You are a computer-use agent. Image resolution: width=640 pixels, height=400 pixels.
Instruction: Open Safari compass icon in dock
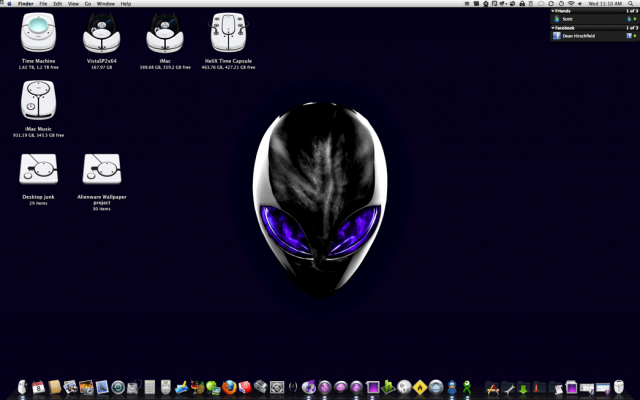[x=325, y=387]
